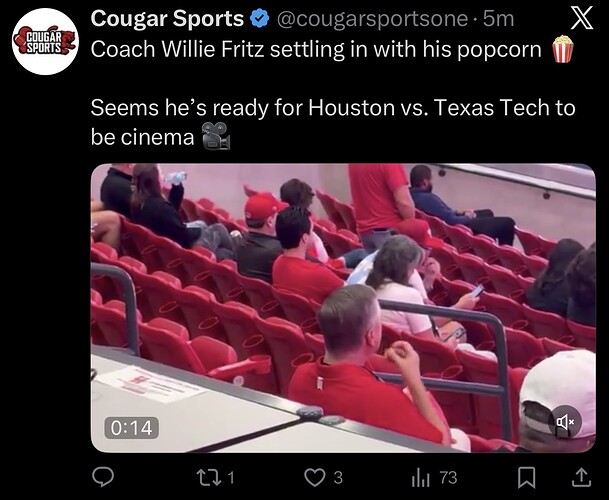Open the @cougarsportsone handle link
609x500 pixels.
tap(372, 19)
